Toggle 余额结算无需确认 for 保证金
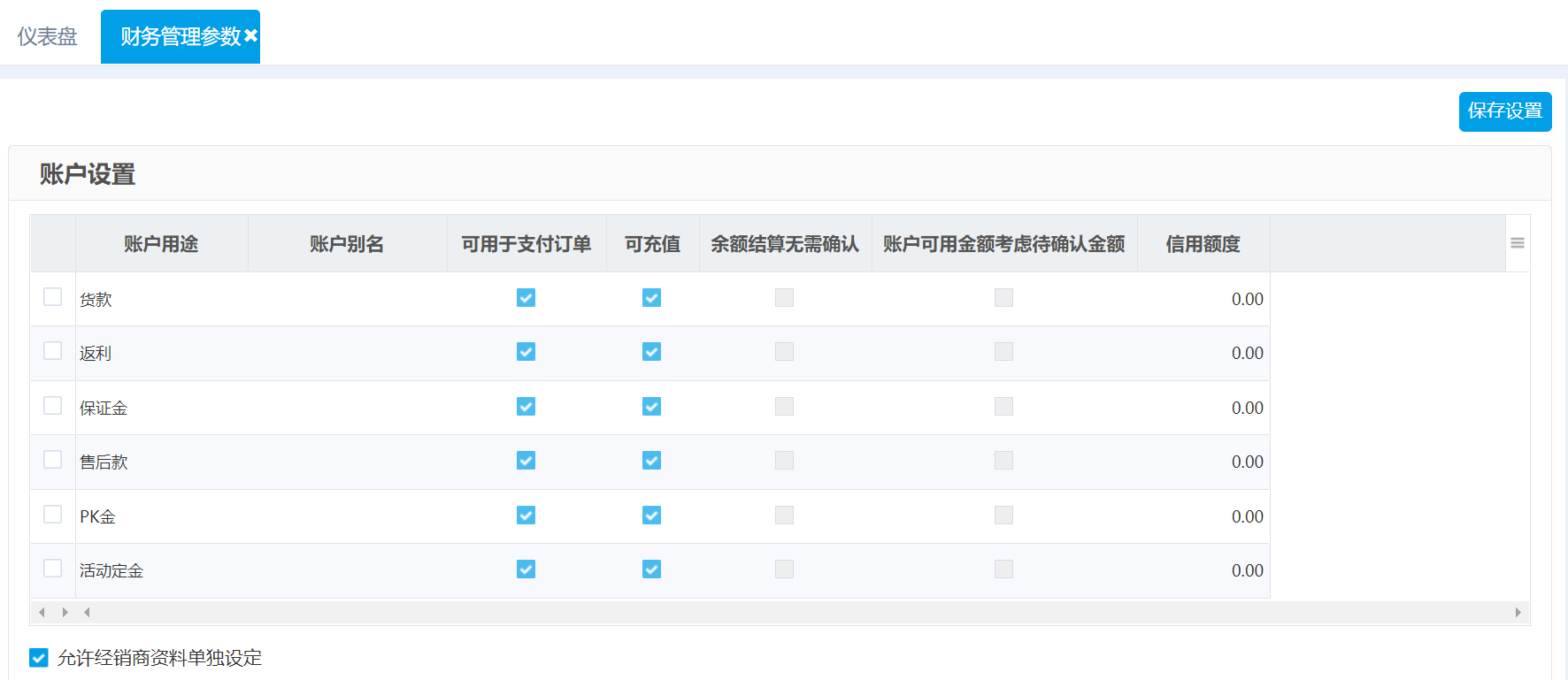This screenshot has width=1568, height=680. pos(785,407)
